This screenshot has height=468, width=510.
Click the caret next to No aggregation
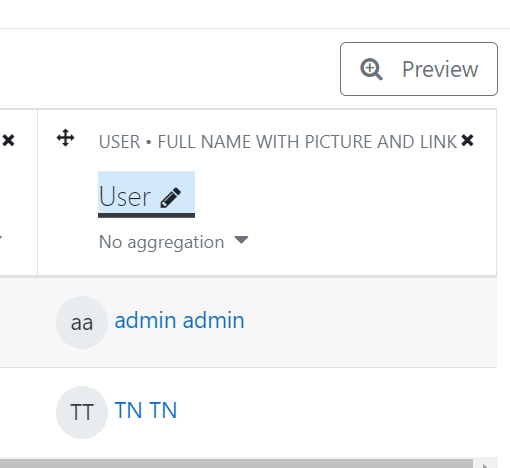pos(241,240)
